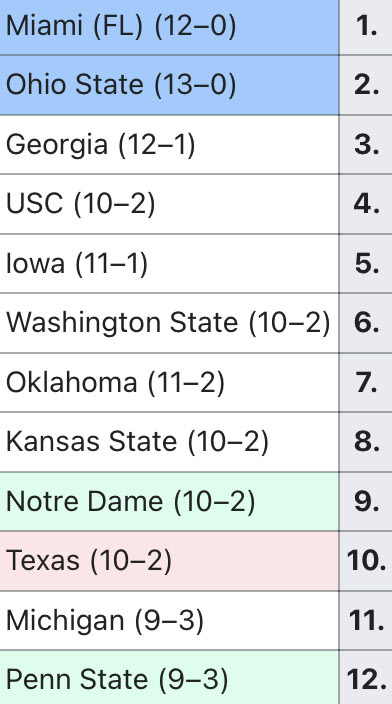Click Washington State (10–2) entry

[169, 323]
